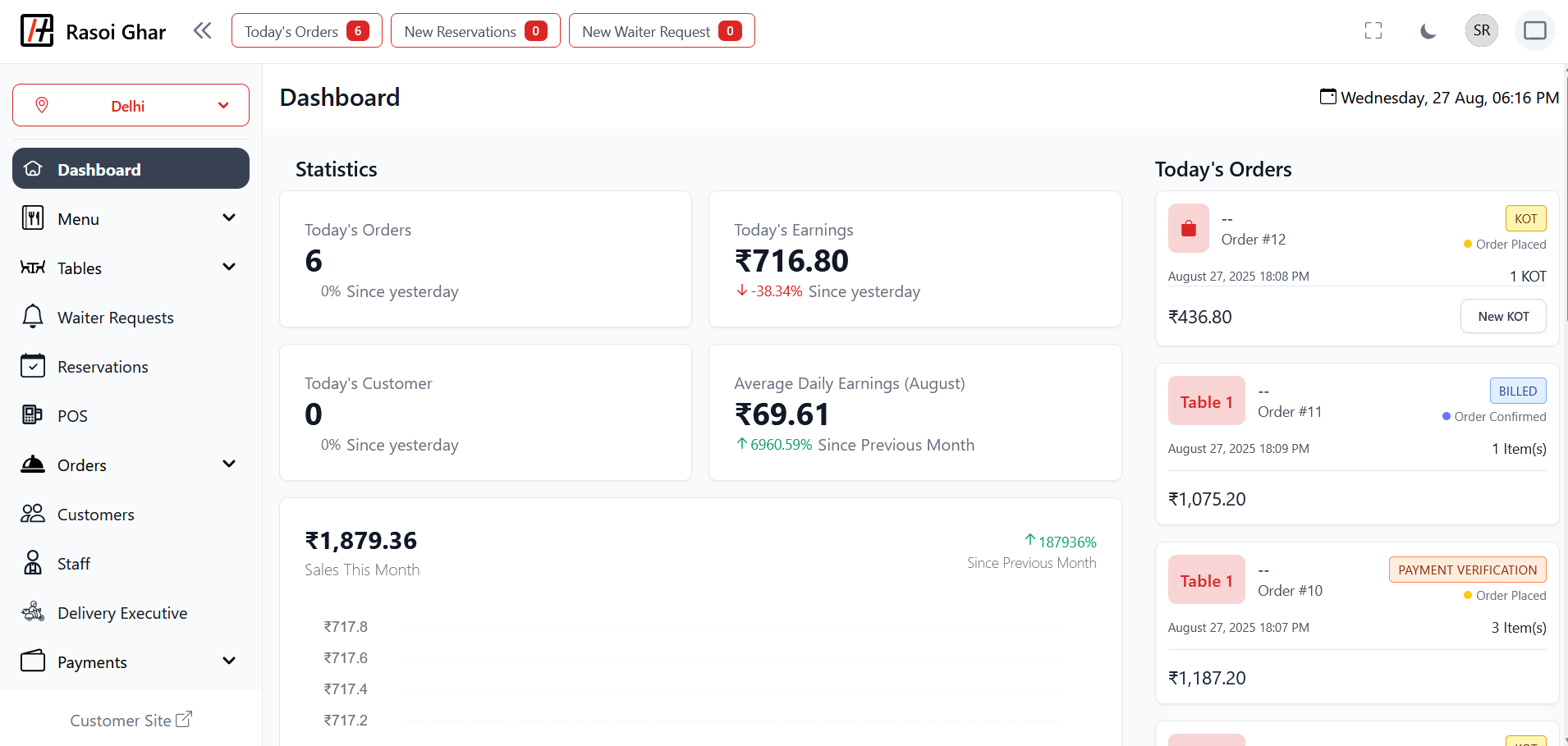1568x746 pixels.
Task: Enter fullscreen mode via expand icon
Action: pyautogui.click(x=1373, y=31)
